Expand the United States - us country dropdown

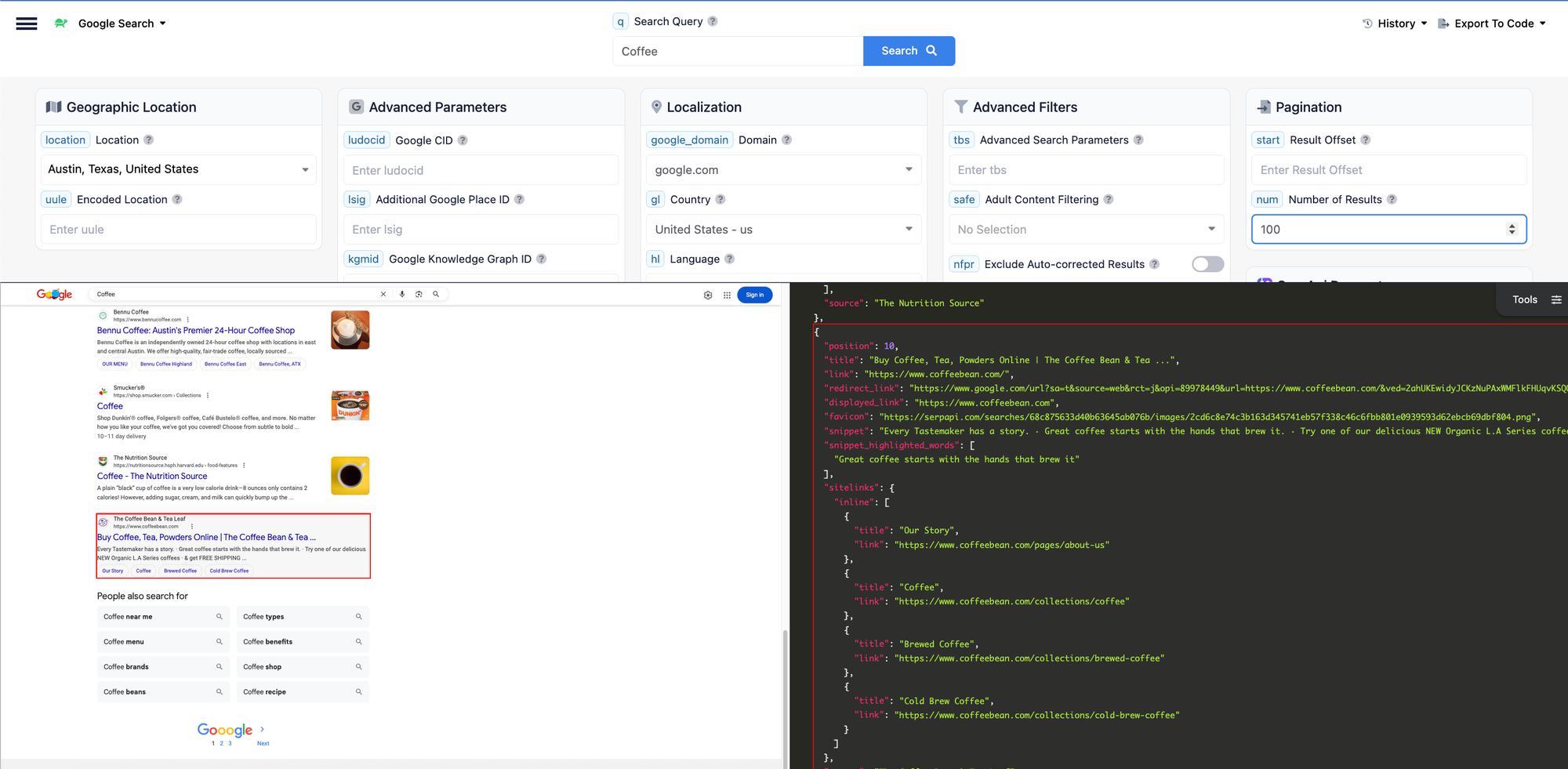783,230
